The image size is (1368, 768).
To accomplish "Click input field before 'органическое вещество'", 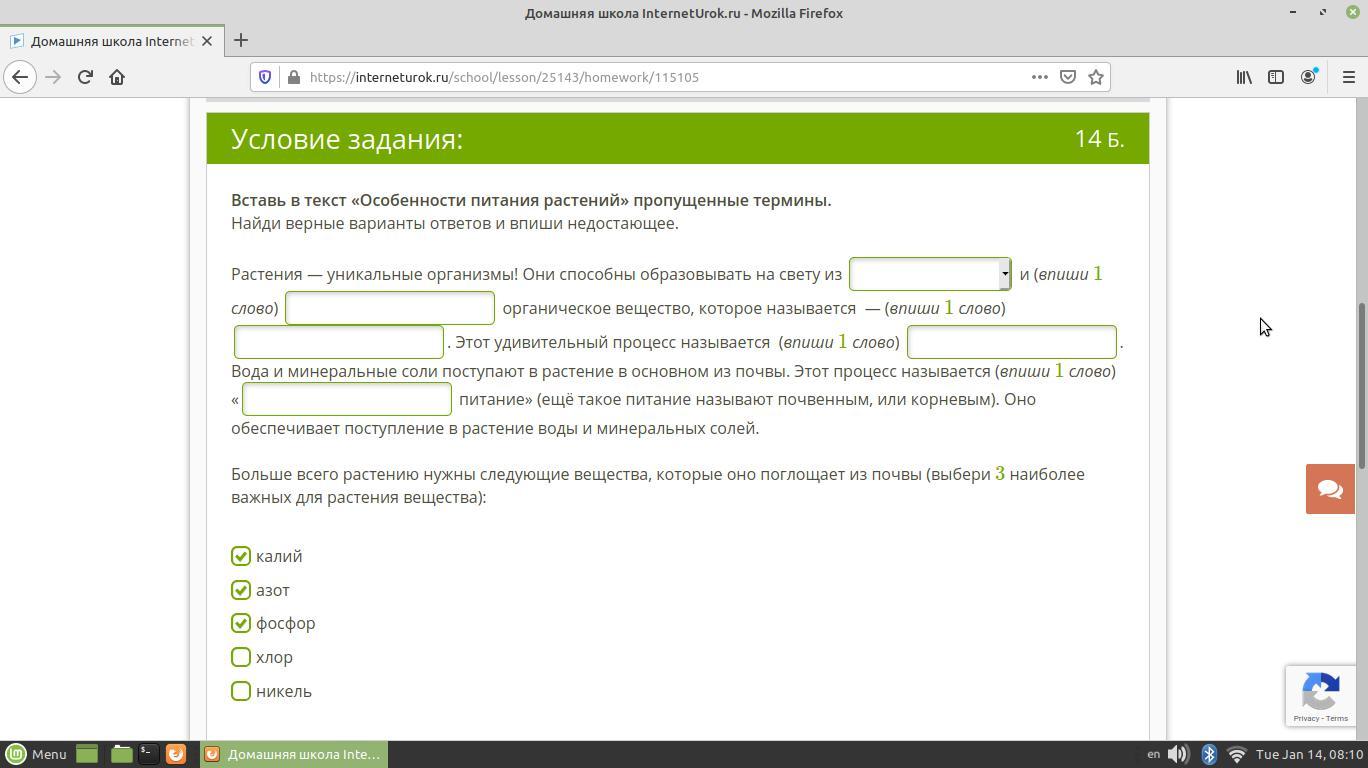I will [x=390, y=308].
